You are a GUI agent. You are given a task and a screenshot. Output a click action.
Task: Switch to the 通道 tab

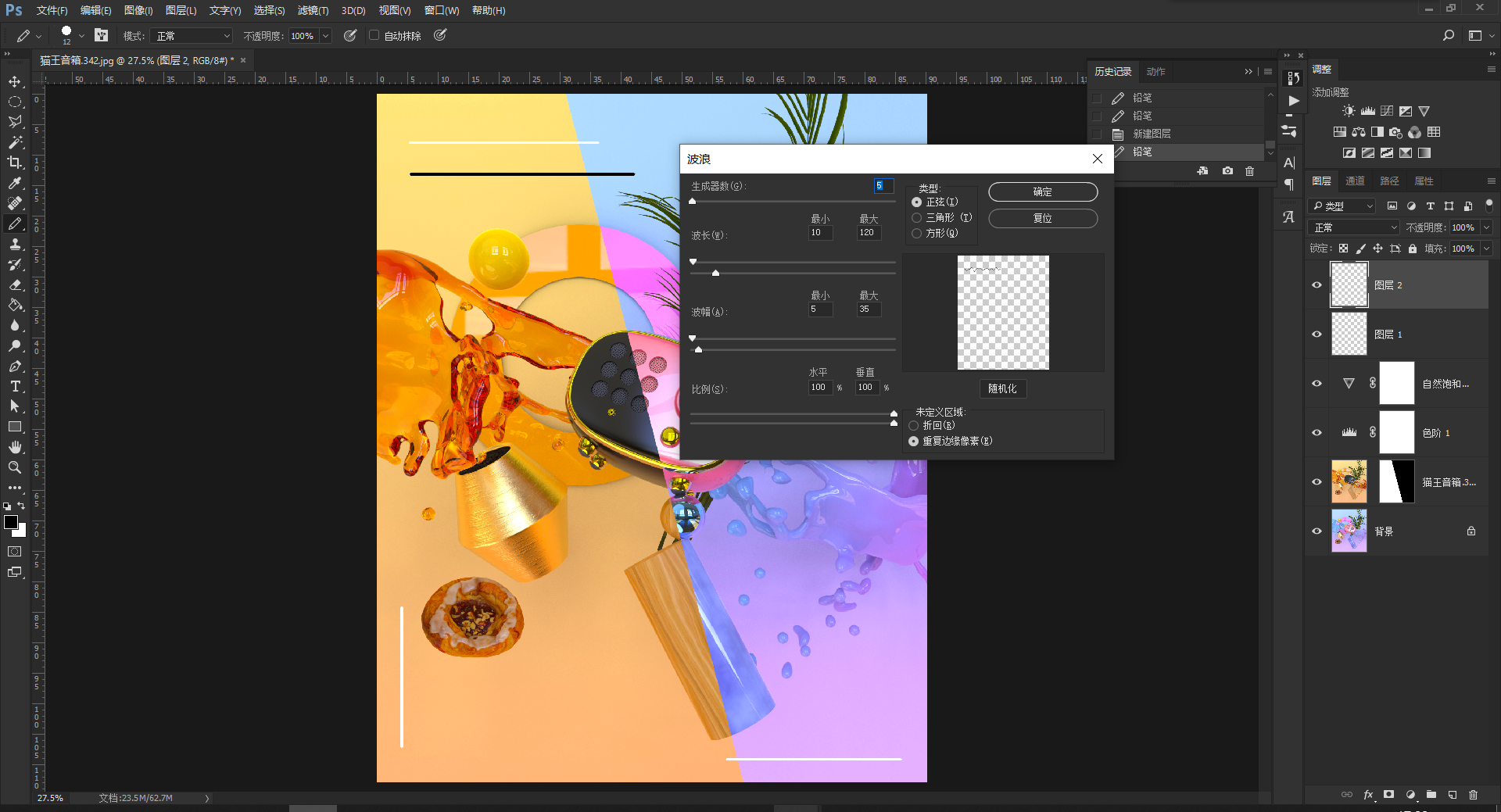tap(1356, 181)
